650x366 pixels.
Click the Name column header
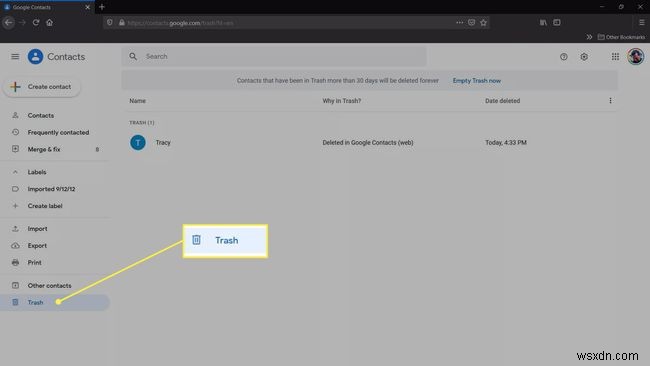[137, 101]
